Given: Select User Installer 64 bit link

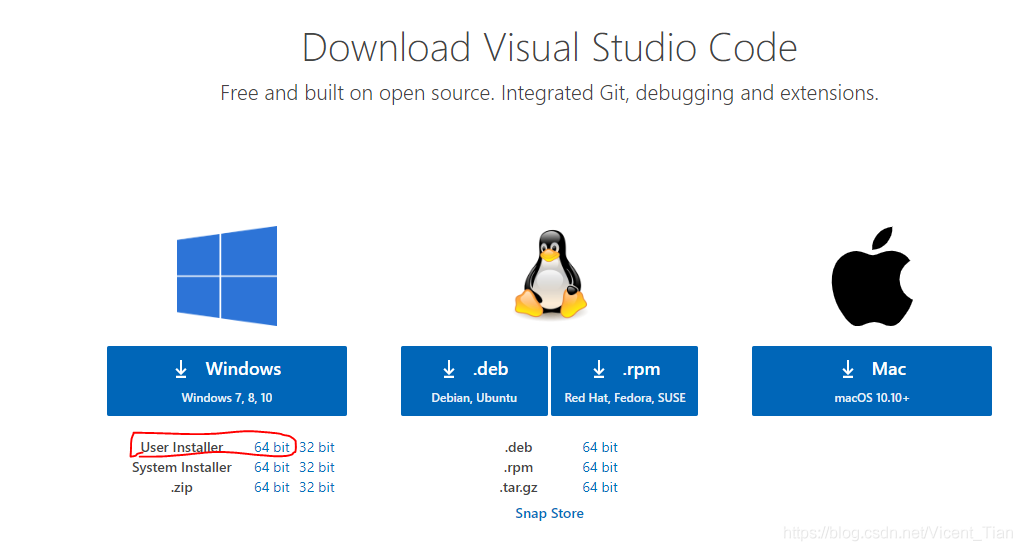Looking at the screenshot, I should [x=272, y=447].
